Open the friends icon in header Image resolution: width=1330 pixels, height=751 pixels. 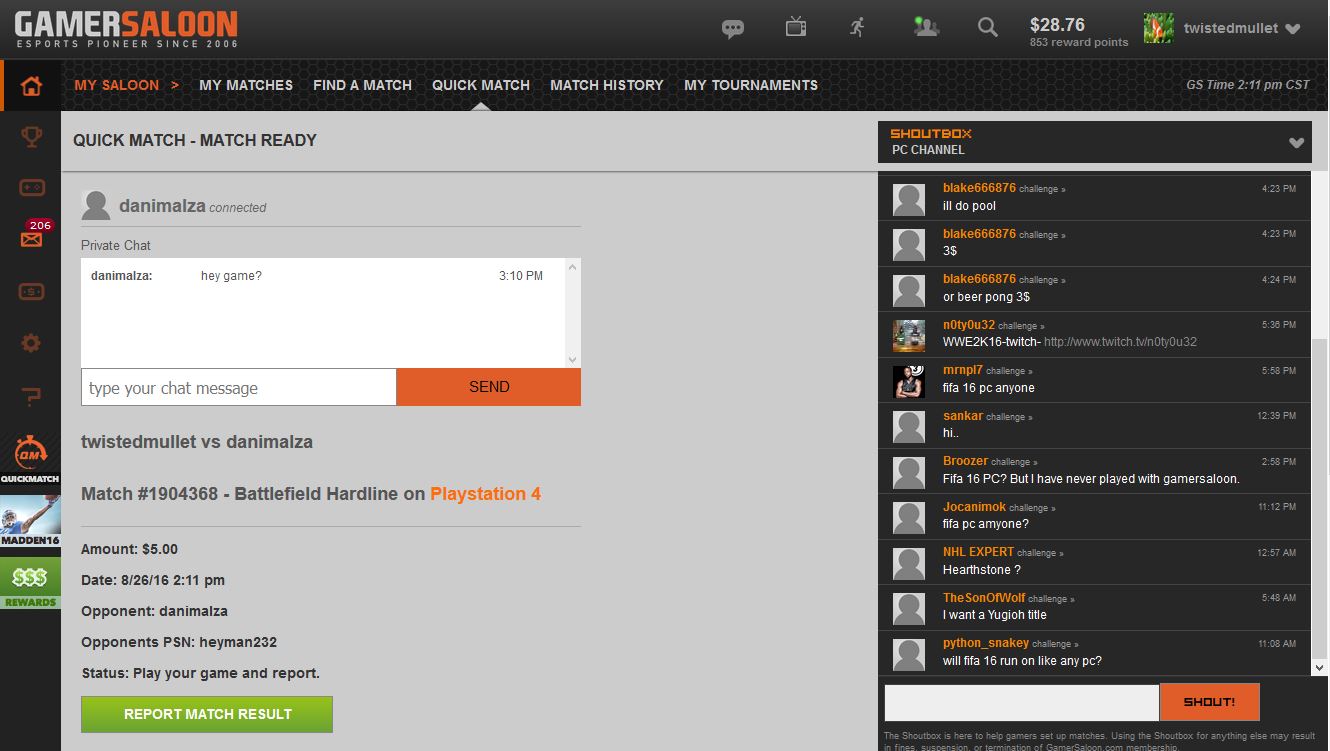click(x=926, y=27)
